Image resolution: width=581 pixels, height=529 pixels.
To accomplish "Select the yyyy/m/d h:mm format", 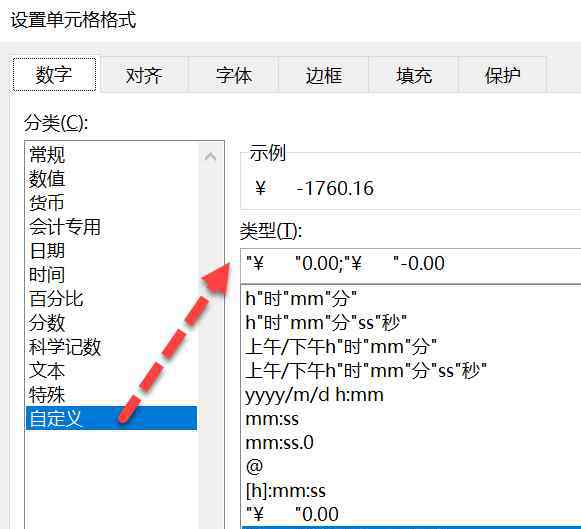I will click(314, 395).
